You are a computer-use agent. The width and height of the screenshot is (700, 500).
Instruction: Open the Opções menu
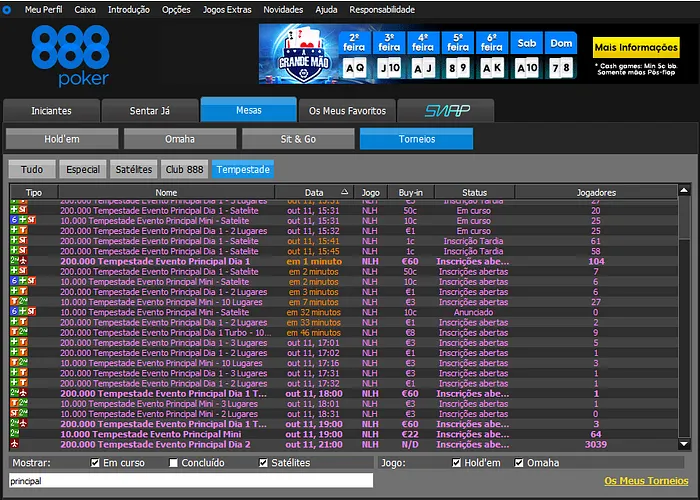click(x=176, y=9)
